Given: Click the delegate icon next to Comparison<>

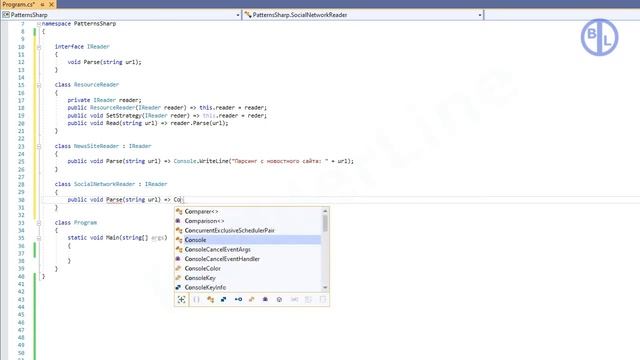Looking at the screenshot, I should (178, 221).
